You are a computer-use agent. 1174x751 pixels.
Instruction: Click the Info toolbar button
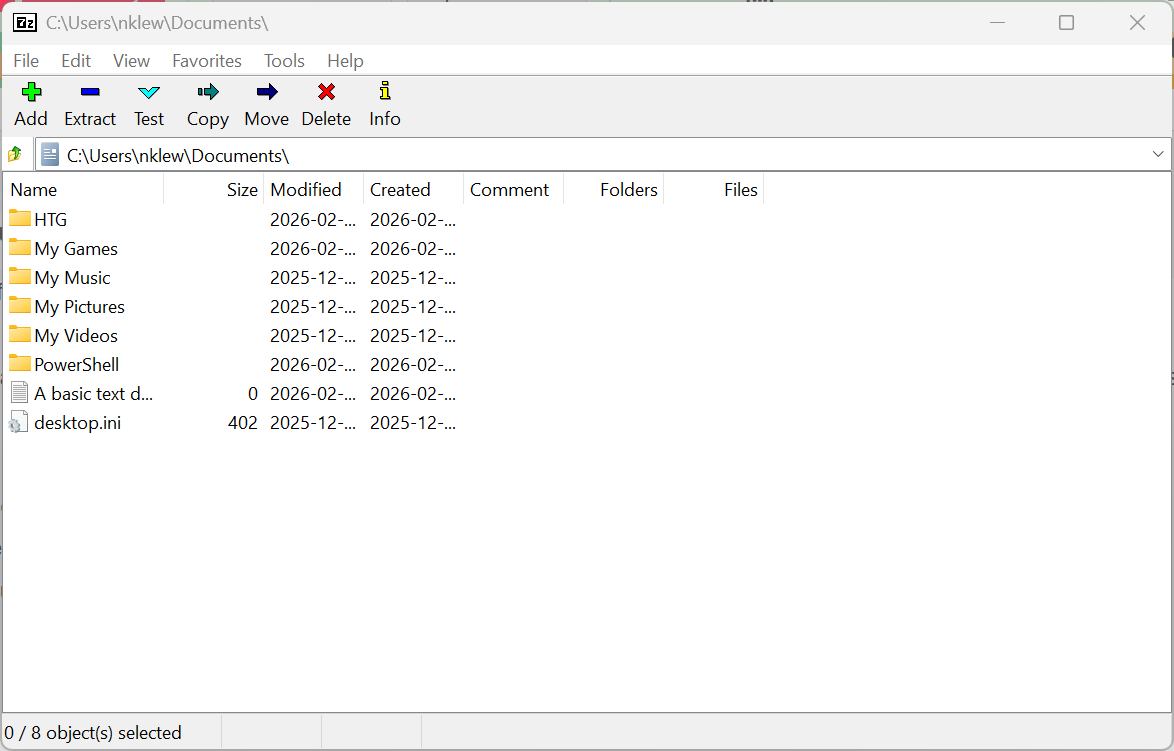(x=385, y=105)
